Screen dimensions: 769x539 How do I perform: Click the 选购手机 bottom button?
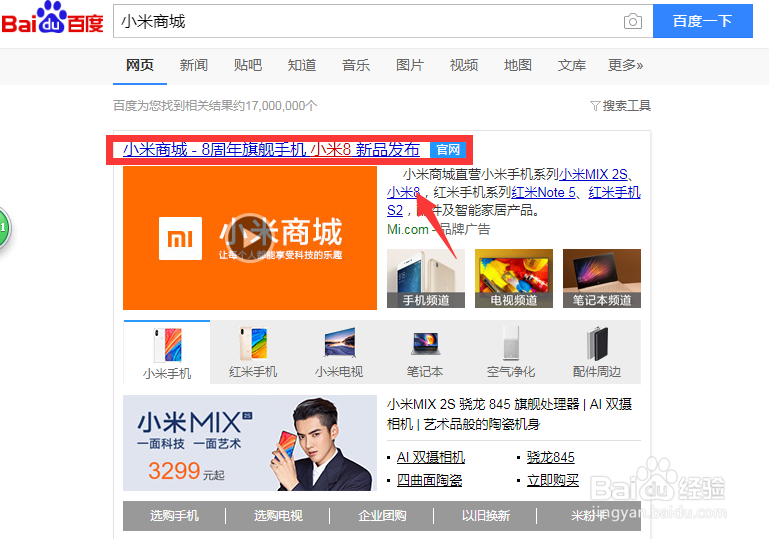tap(174, 515)
